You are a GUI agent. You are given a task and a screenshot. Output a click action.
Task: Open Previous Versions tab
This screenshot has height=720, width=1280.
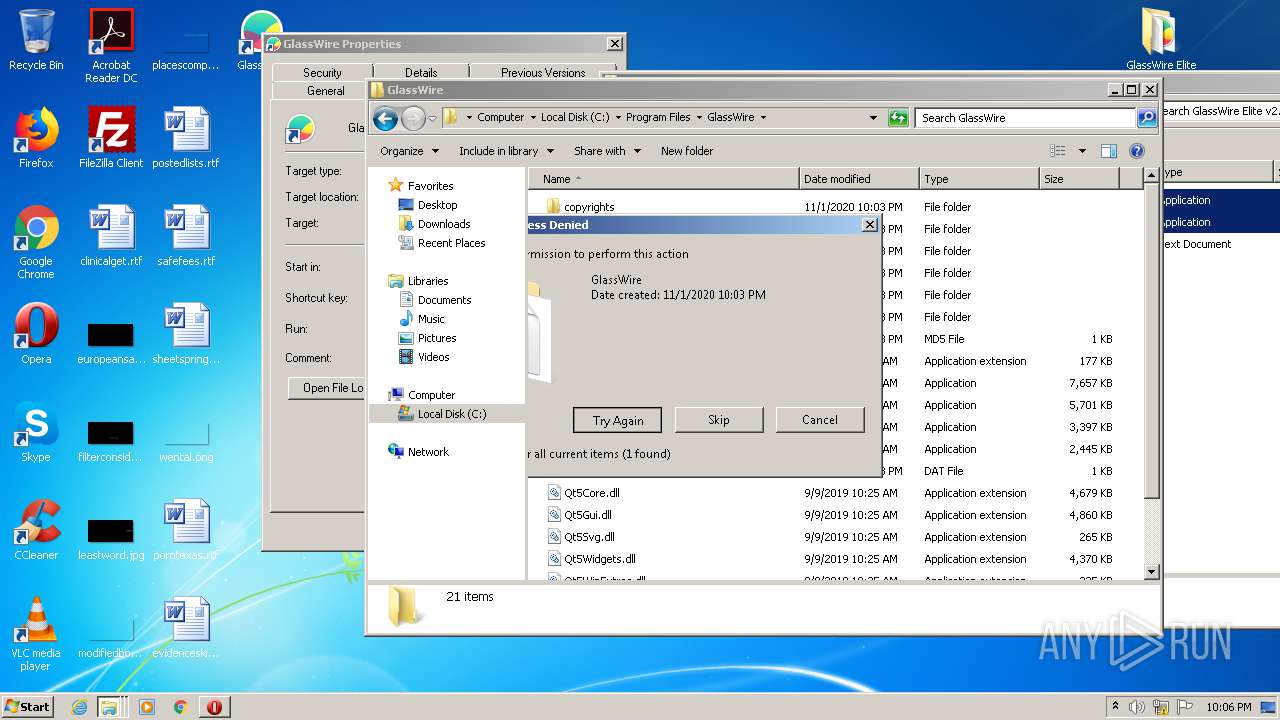point(543,72)
